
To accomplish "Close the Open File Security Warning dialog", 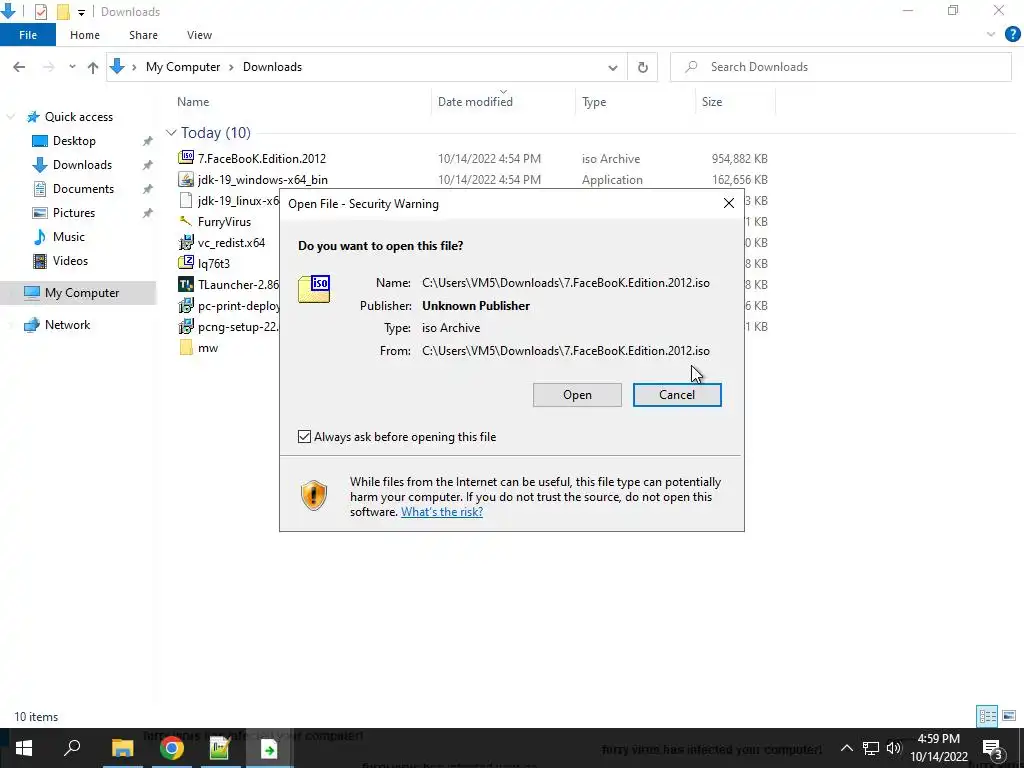I will [729, 204].
